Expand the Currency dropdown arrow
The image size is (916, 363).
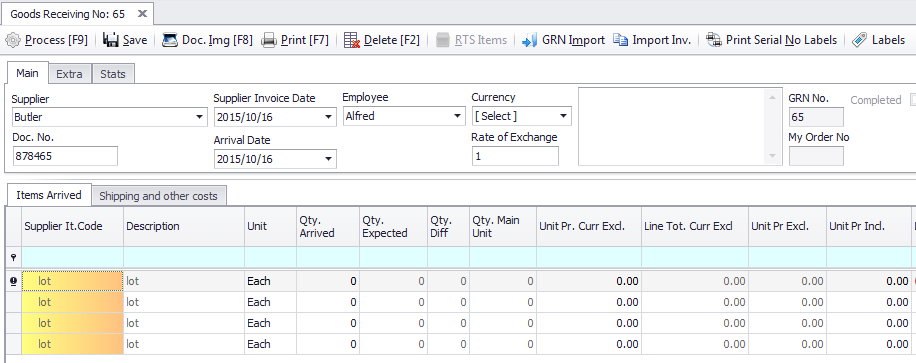(x=563, y=116)
